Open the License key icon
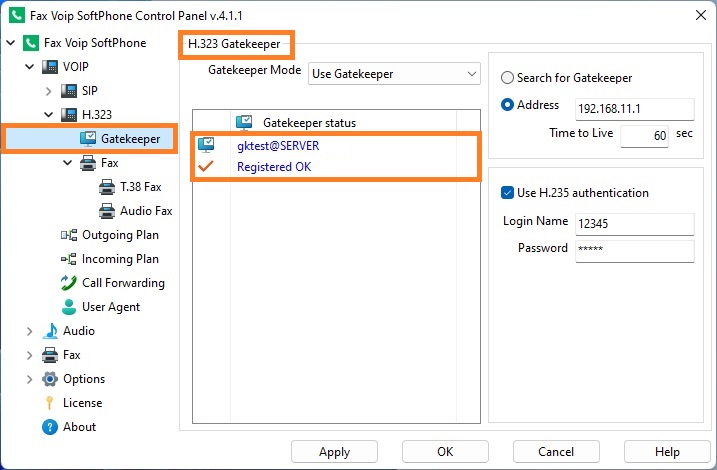 [49, 403]
